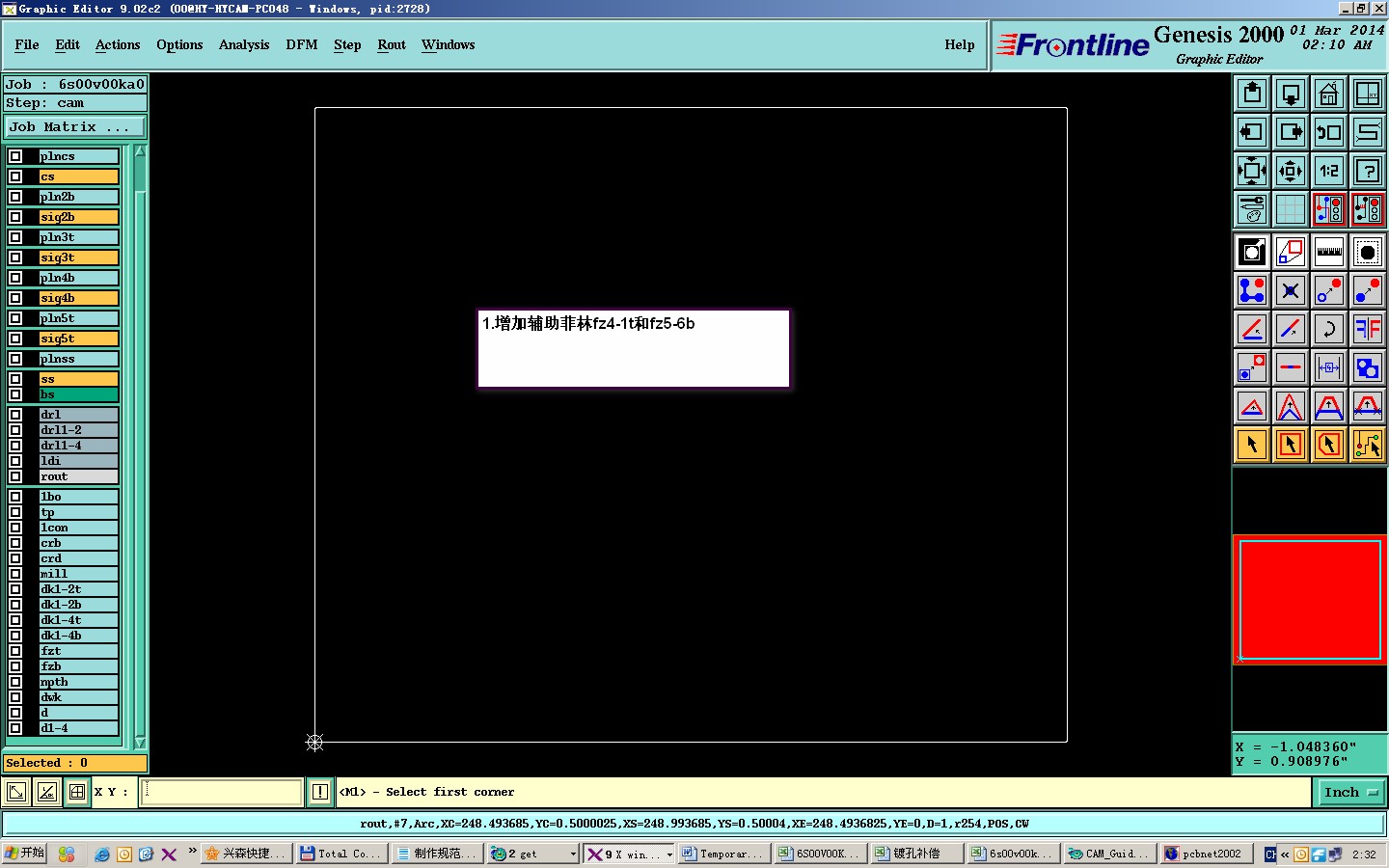This screenshot has width=1389, height=868.
Task: Open the File menu
Action: pos(27,44)
